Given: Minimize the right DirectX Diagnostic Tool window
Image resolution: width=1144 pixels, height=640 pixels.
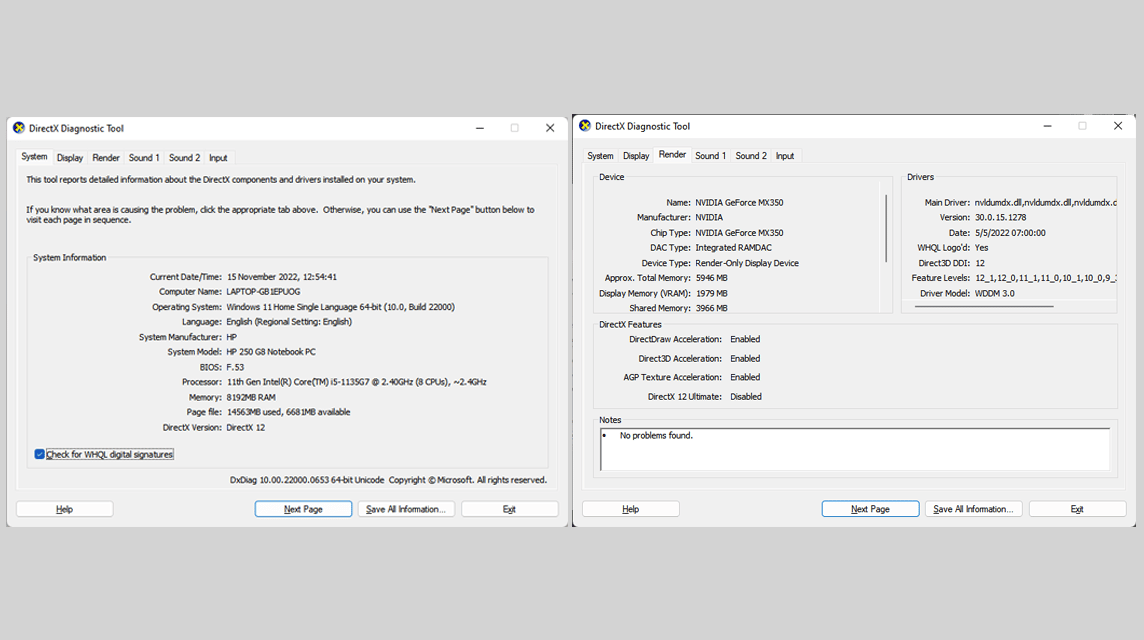Looking at the screenshot, I should 1047,126.
